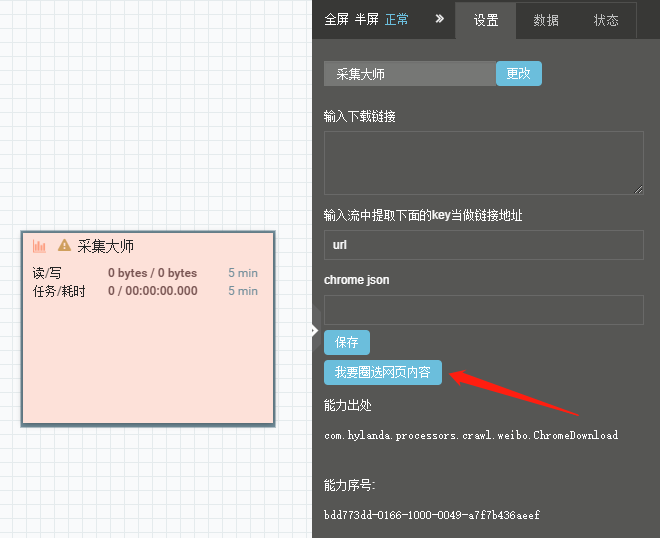
Task: Click 我要圈选网页内容 button
Action: click(x=383, y=372)
